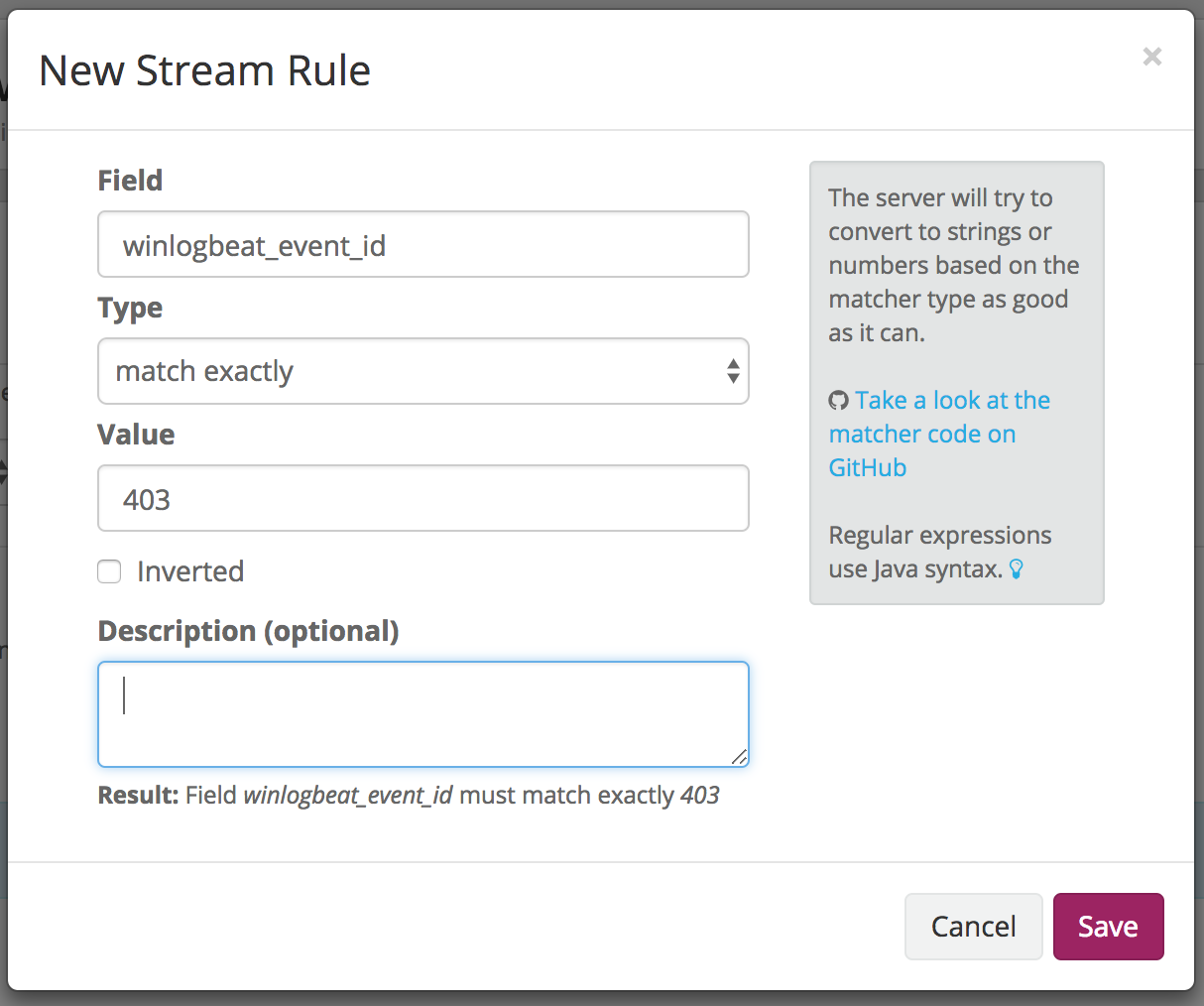Open the matcher code on GitHub link

(x=938, y=434)
